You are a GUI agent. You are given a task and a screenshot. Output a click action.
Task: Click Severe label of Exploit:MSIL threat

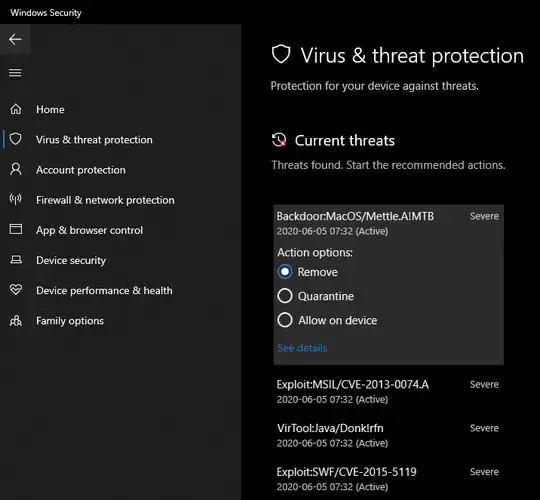[x=484, y=384]
